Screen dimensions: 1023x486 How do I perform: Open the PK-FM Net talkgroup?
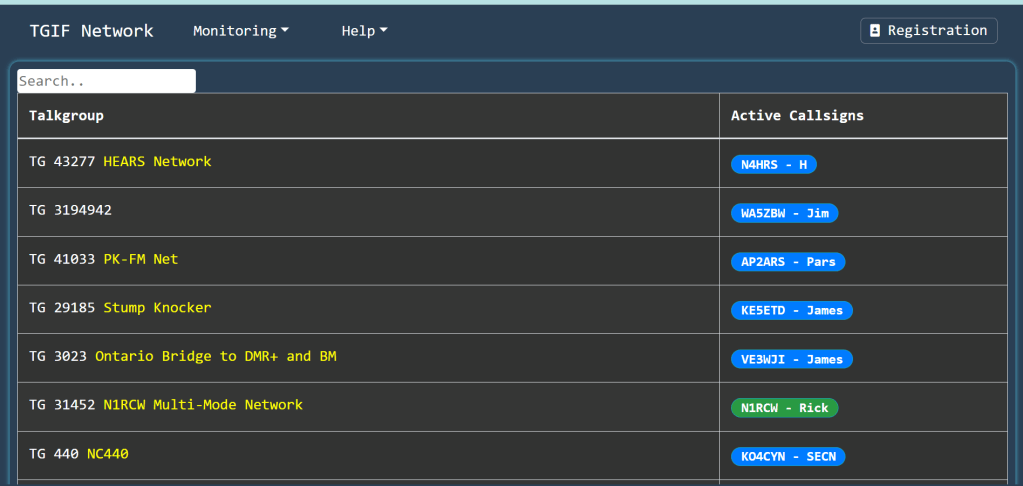pos(140,259)
